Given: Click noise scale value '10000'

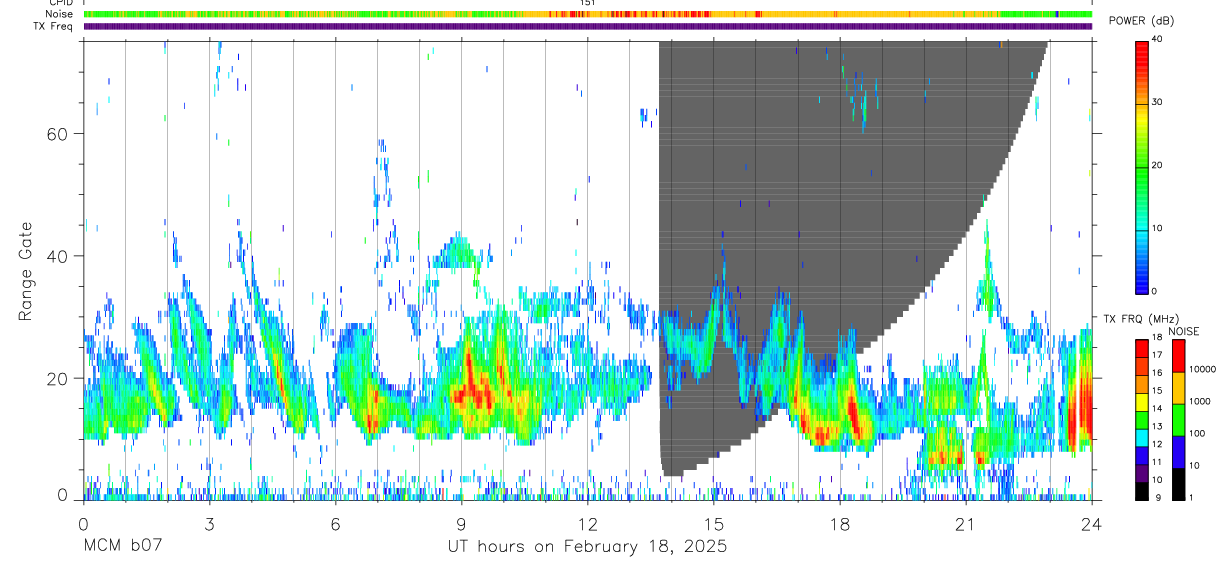Looking at the screenshot, I should [1203, 369].
